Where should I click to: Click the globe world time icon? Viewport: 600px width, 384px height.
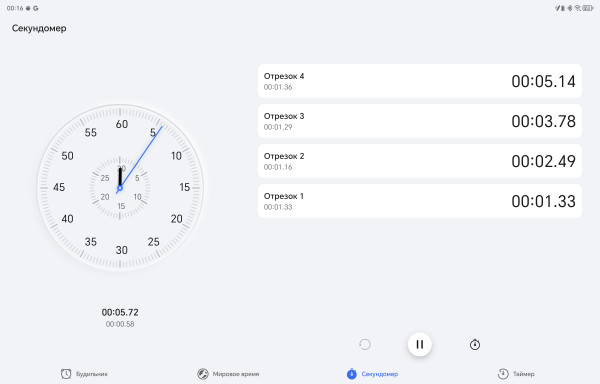pyautogui.click(x=202, y=374)
